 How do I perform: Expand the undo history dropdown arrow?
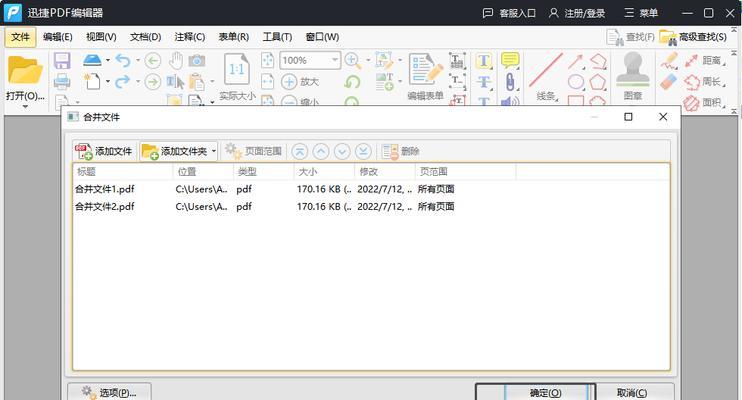[x=138, y=60]
